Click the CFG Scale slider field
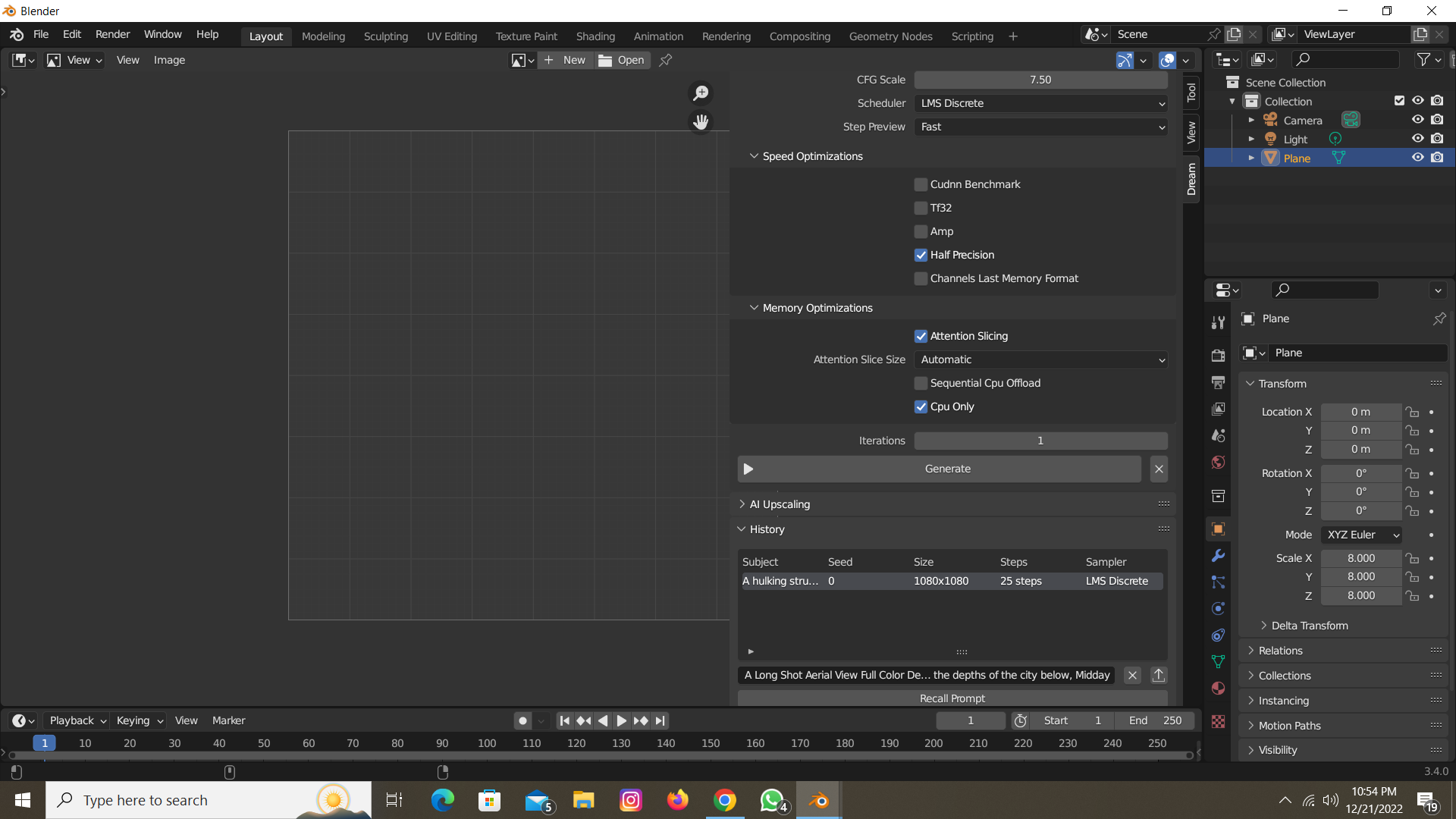The image size is (1456, 819). point(1040,80)
